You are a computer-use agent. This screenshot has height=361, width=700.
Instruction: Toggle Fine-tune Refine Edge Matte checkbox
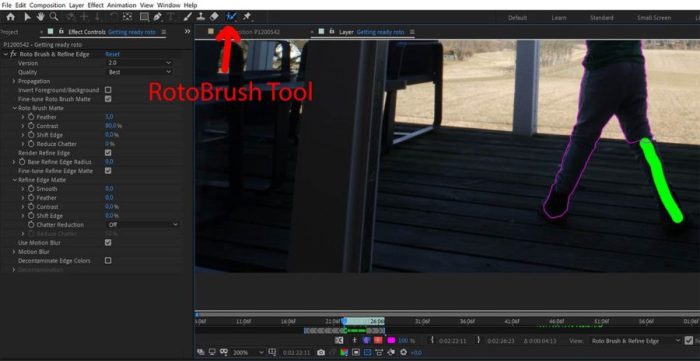(108, 170)
